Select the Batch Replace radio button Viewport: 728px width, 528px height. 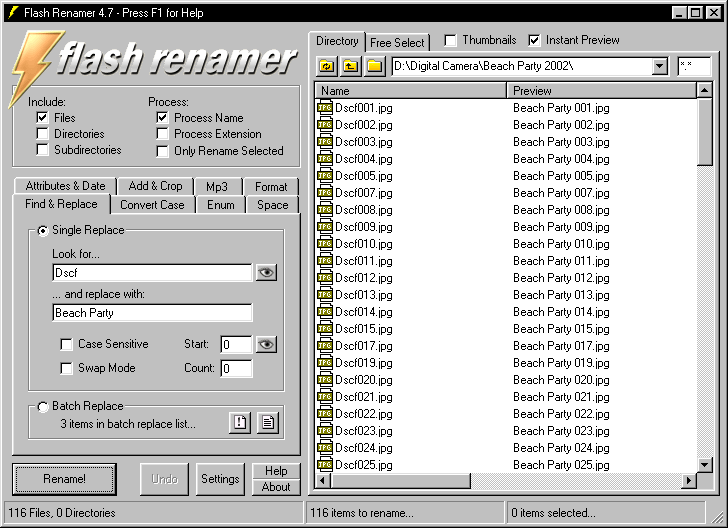point(43,407)
